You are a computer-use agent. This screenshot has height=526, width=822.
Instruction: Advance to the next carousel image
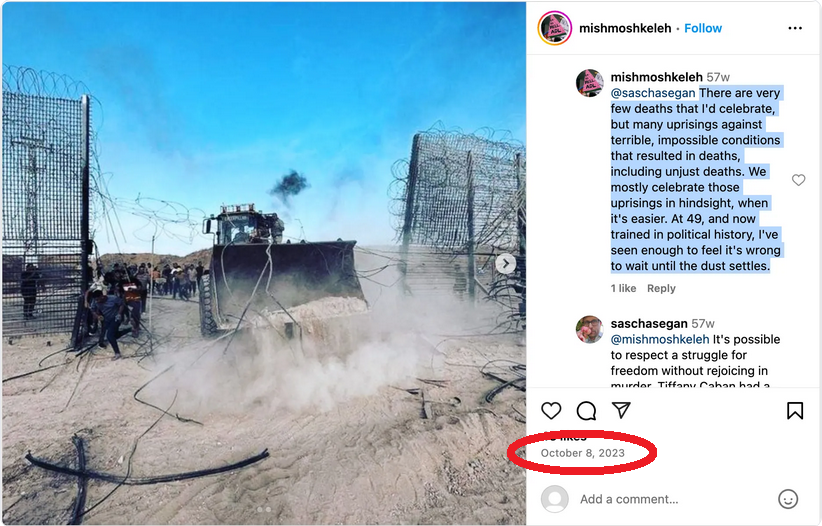[506, 263]
